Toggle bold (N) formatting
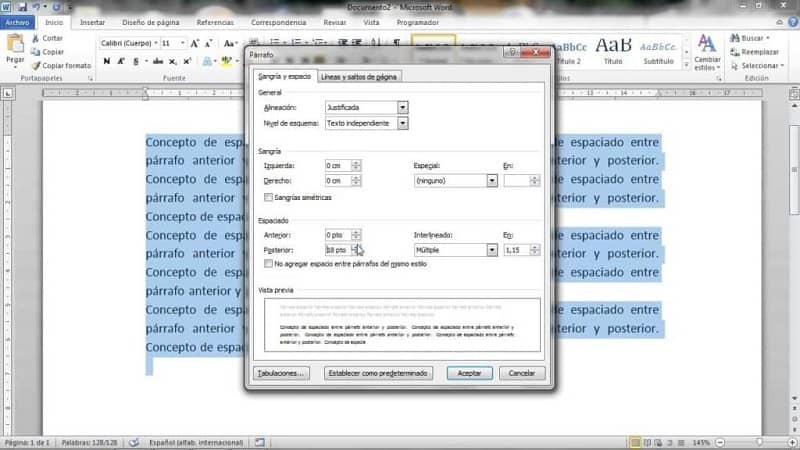This screenshot has width=800, height=450. coord(107,61)
